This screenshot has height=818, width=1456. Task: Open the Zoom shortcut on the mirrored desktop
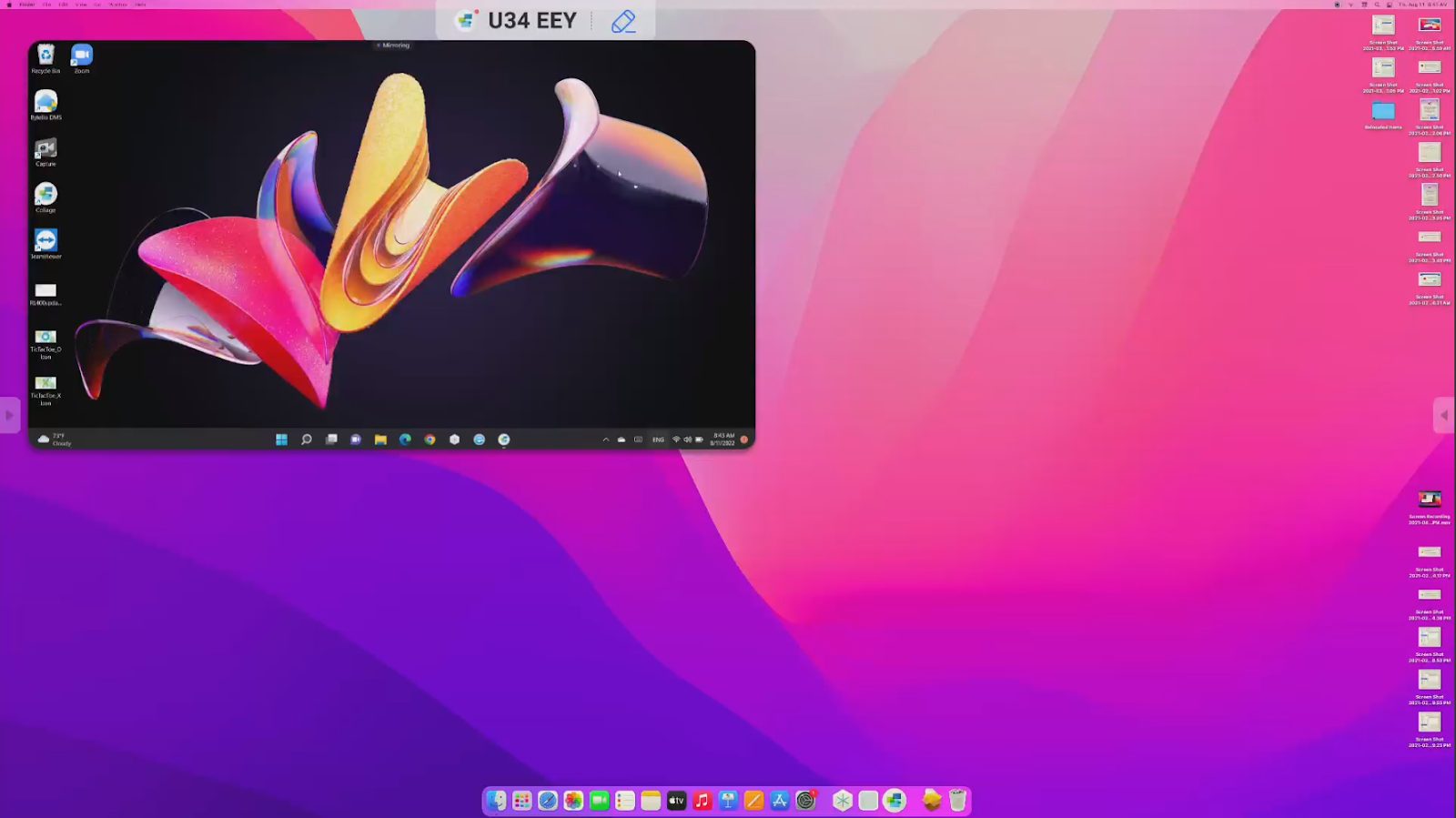point(82,59)
